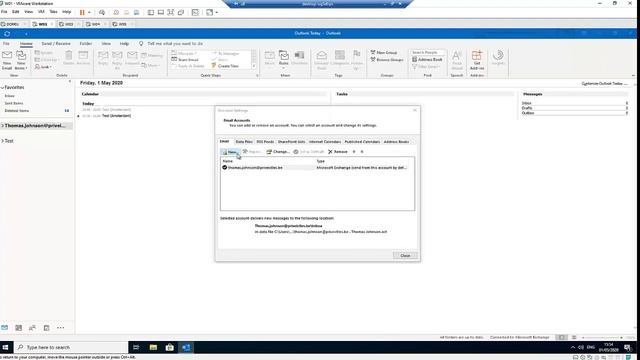The image size is (640, 360).
Task: Open the Tasks view in navigation bar
Action: 47,328
